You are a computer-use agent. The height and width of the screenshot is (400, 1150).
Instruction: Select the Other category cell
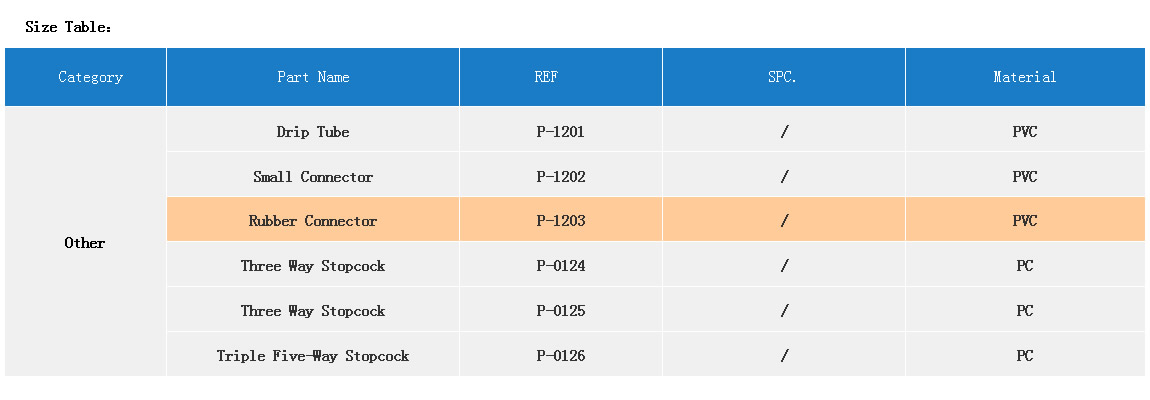pyautogui.click(x=85, y=243)
